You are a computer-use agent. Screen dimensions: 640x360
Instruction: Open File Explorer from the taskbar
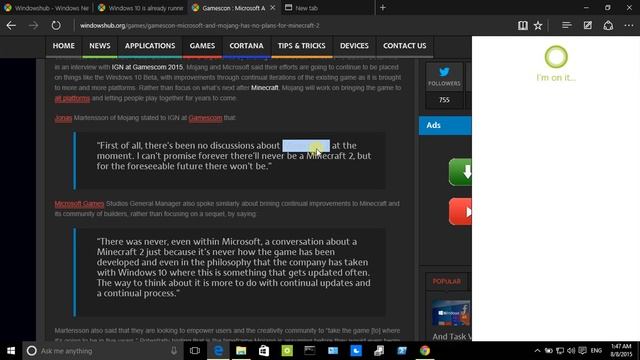tap(241, 351)
